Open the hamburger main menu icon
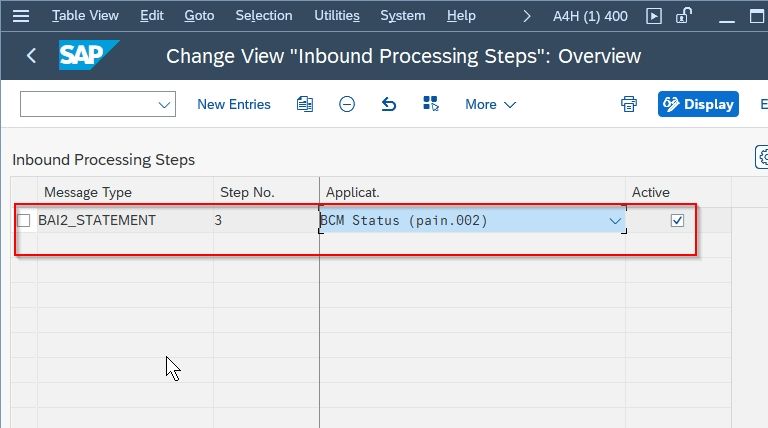Screen dimensions: 768x428 pyautogui.click(x=21, y=16)
